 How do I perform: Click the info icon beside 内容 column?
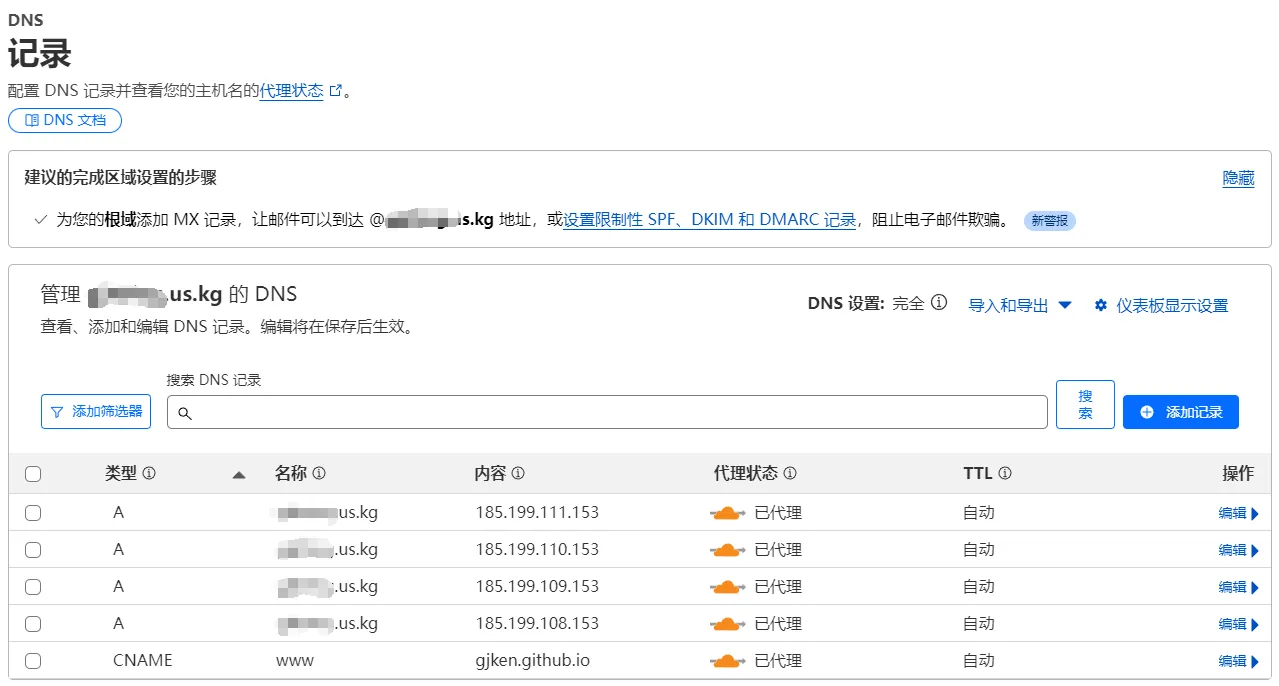point(518,474)
